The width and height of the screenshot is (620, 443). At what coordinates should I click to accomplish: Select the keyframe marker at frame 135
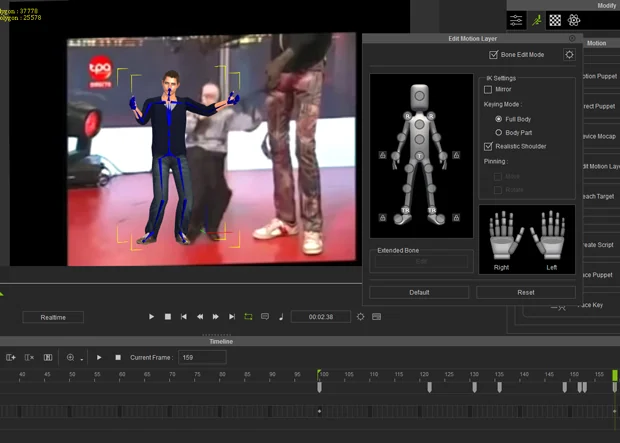click(499, 387)
